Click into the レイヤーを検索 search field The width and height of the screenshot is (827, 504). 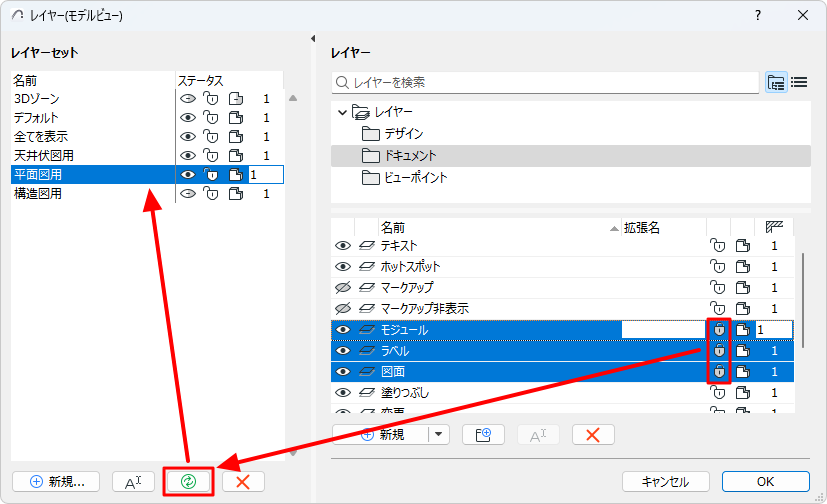point(545,82)
